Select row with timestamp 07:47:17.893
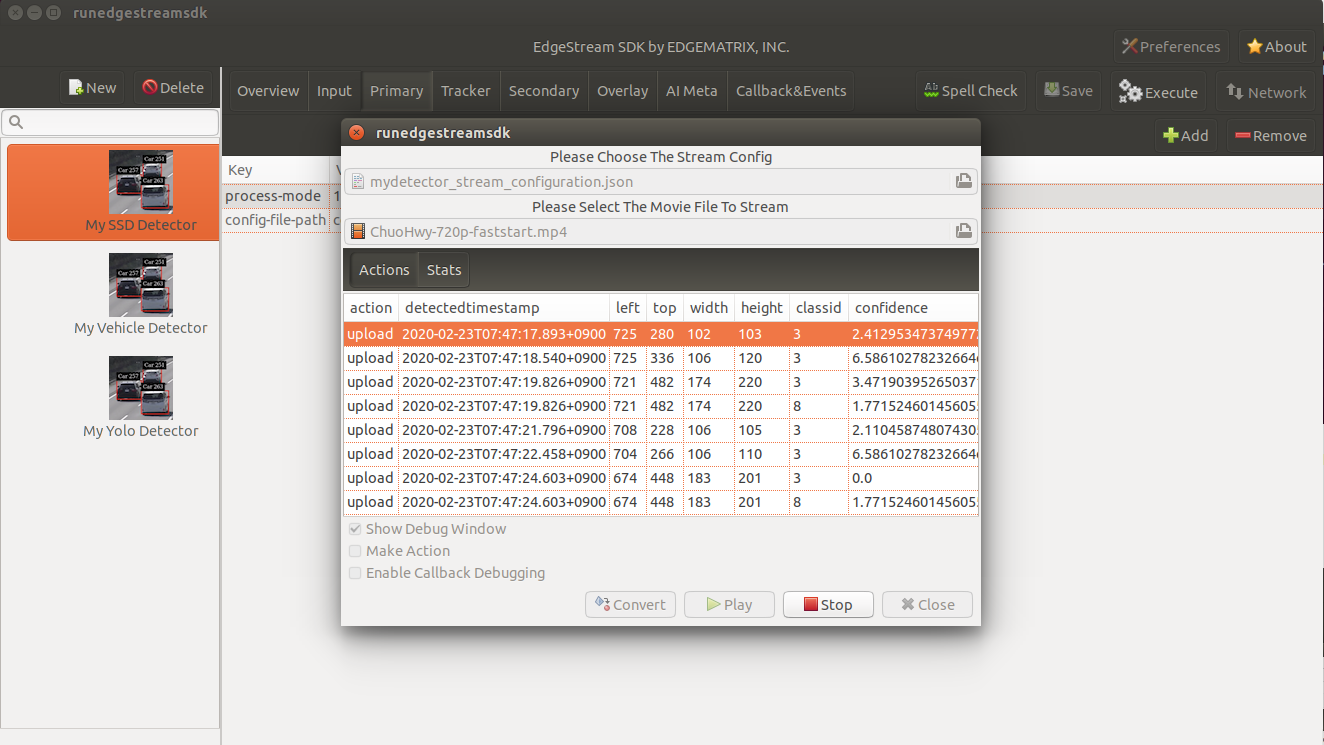The width and height of the screenshot is (1324, 745). point(661,334)
